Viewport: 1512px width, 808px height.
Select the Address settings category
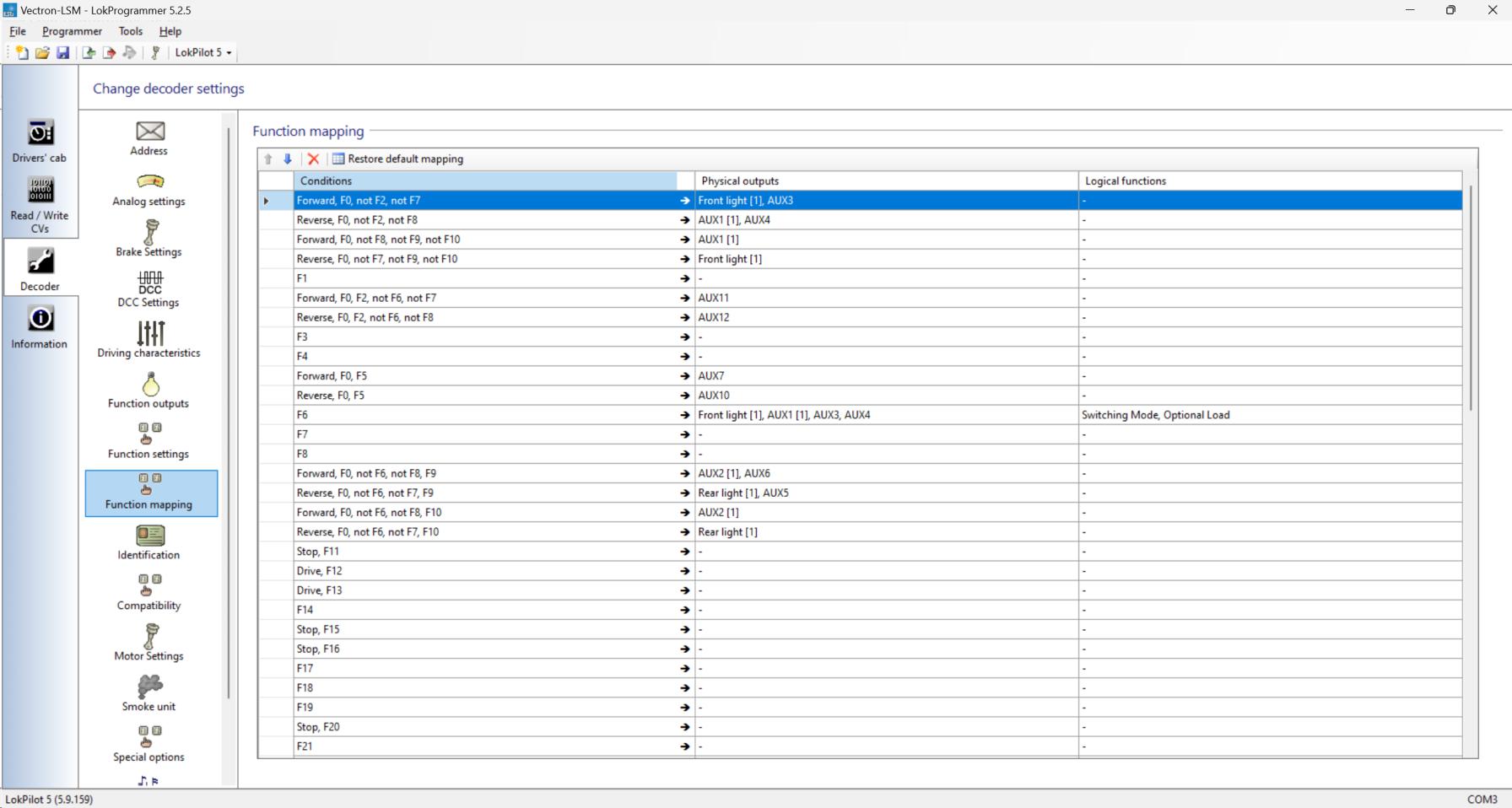[x=149, y=138]
